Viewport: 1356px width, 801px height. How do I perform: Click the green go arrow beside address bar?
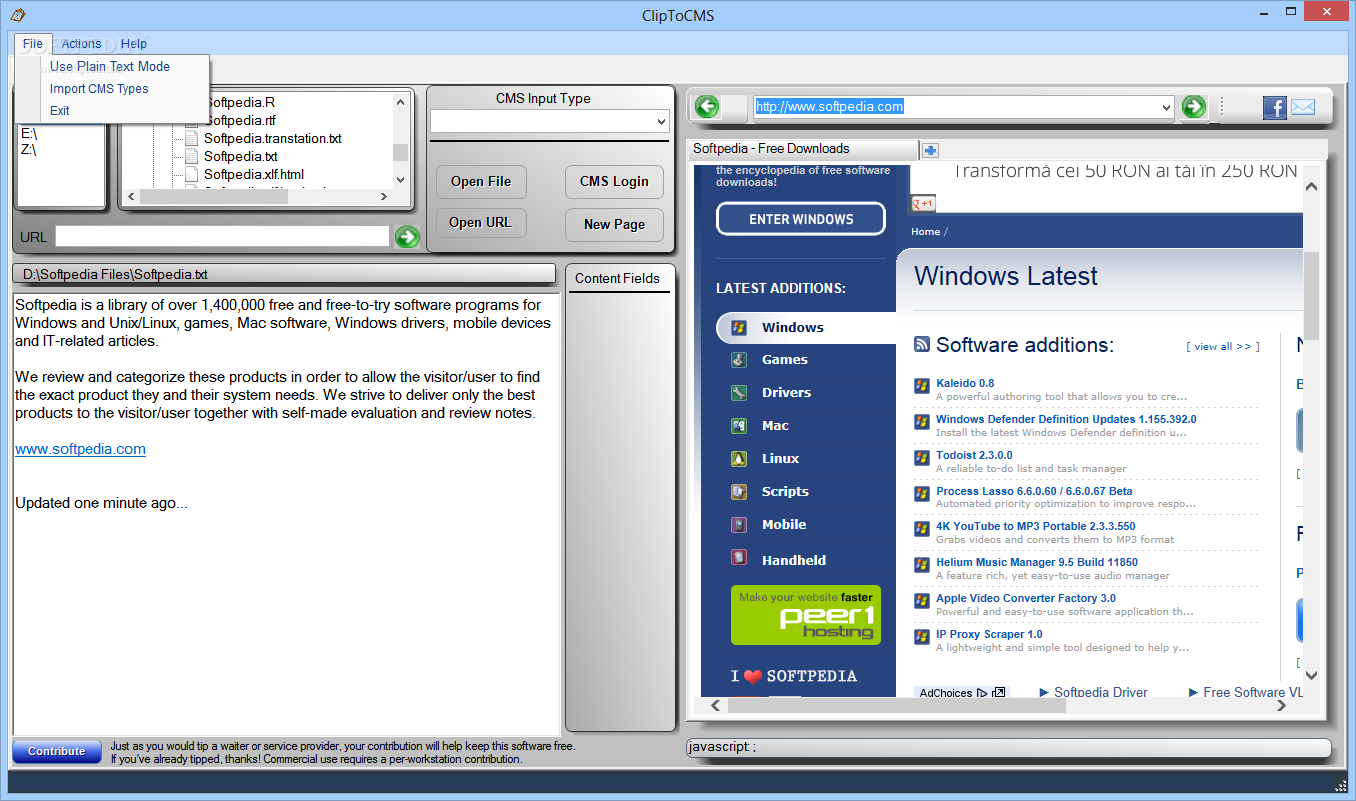[1193, 107]
